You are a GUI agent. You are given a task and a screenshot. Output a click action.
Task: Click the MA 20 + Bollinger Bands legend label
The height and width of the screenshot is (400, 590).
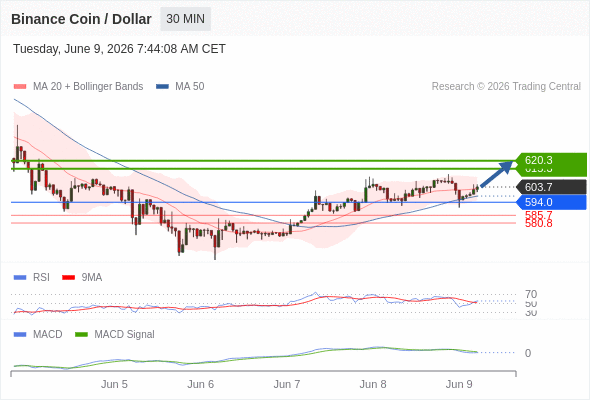[88, 87]
